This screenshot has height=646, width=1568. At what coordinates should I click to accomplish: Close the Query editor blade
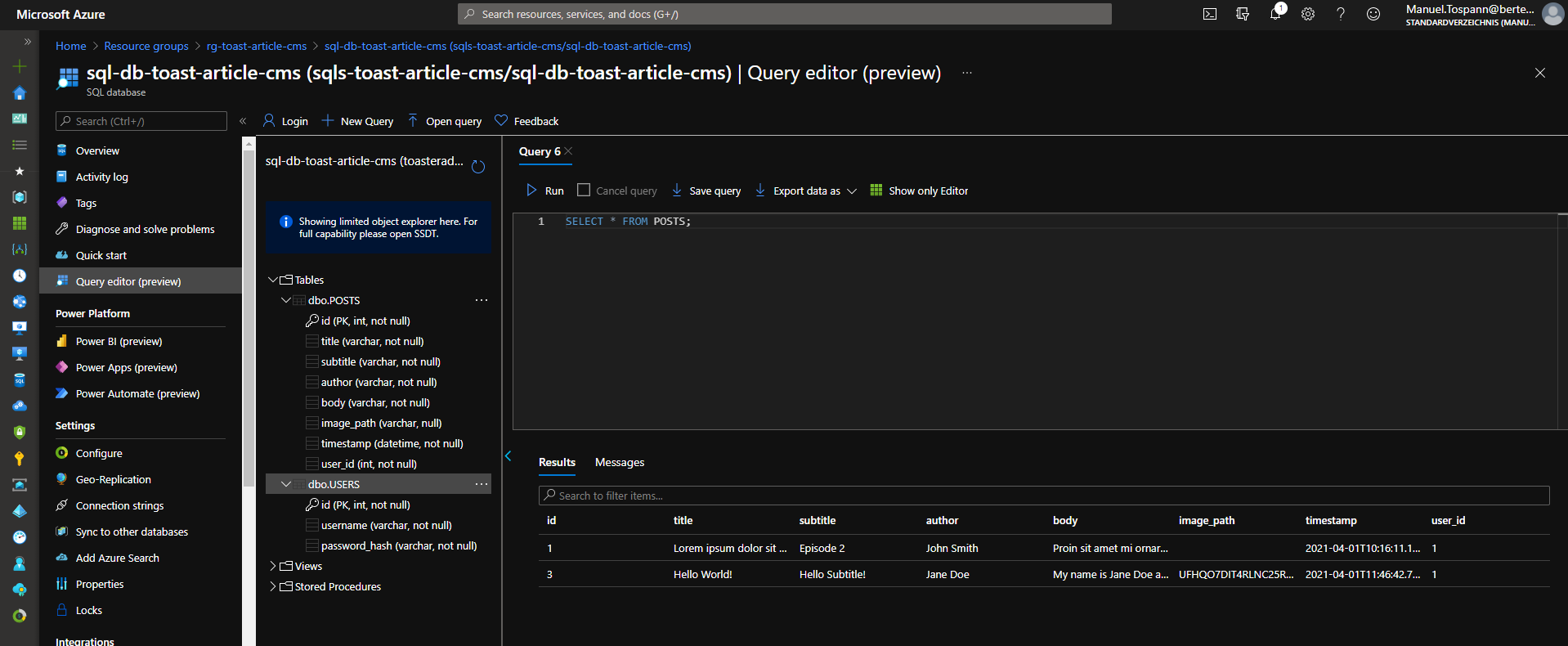point(1540,73)
